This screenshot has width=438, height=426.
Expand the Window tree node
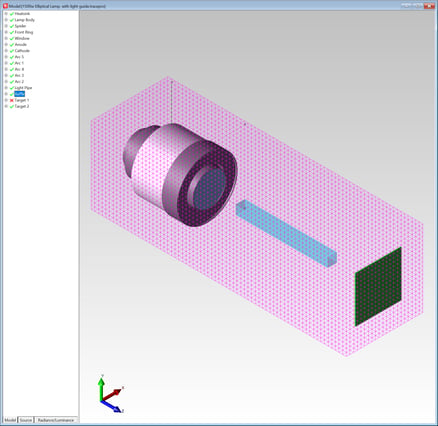click(x=6, y=39)
